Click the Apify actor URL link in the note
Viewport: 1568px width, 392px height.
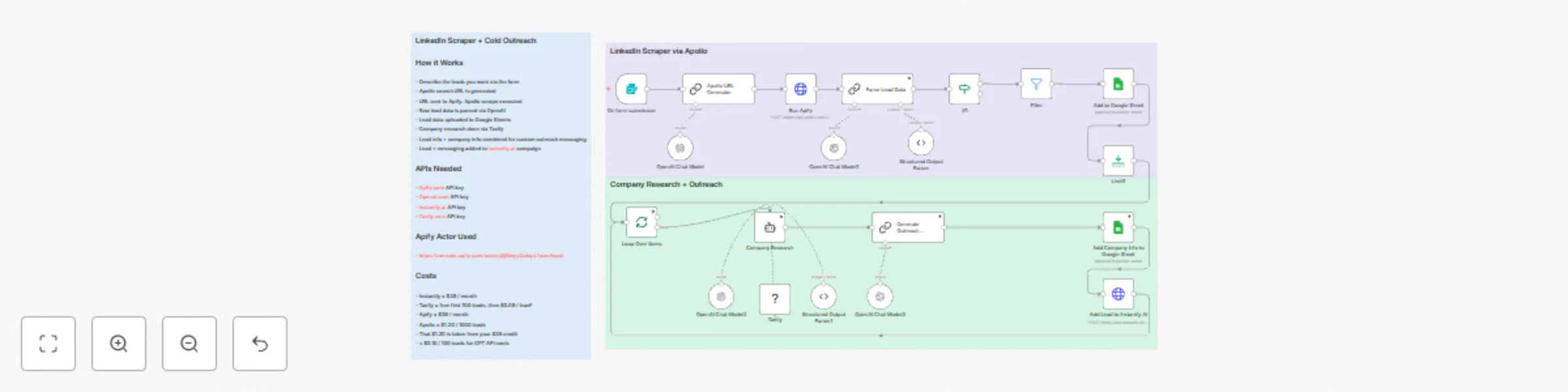click(491, 255)
